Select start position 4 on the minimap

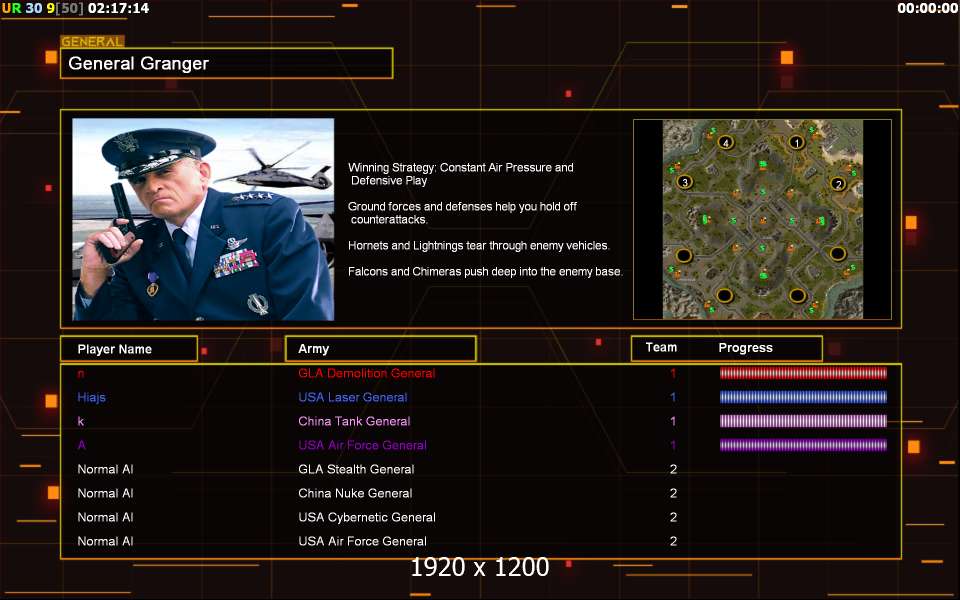[726, 143]
